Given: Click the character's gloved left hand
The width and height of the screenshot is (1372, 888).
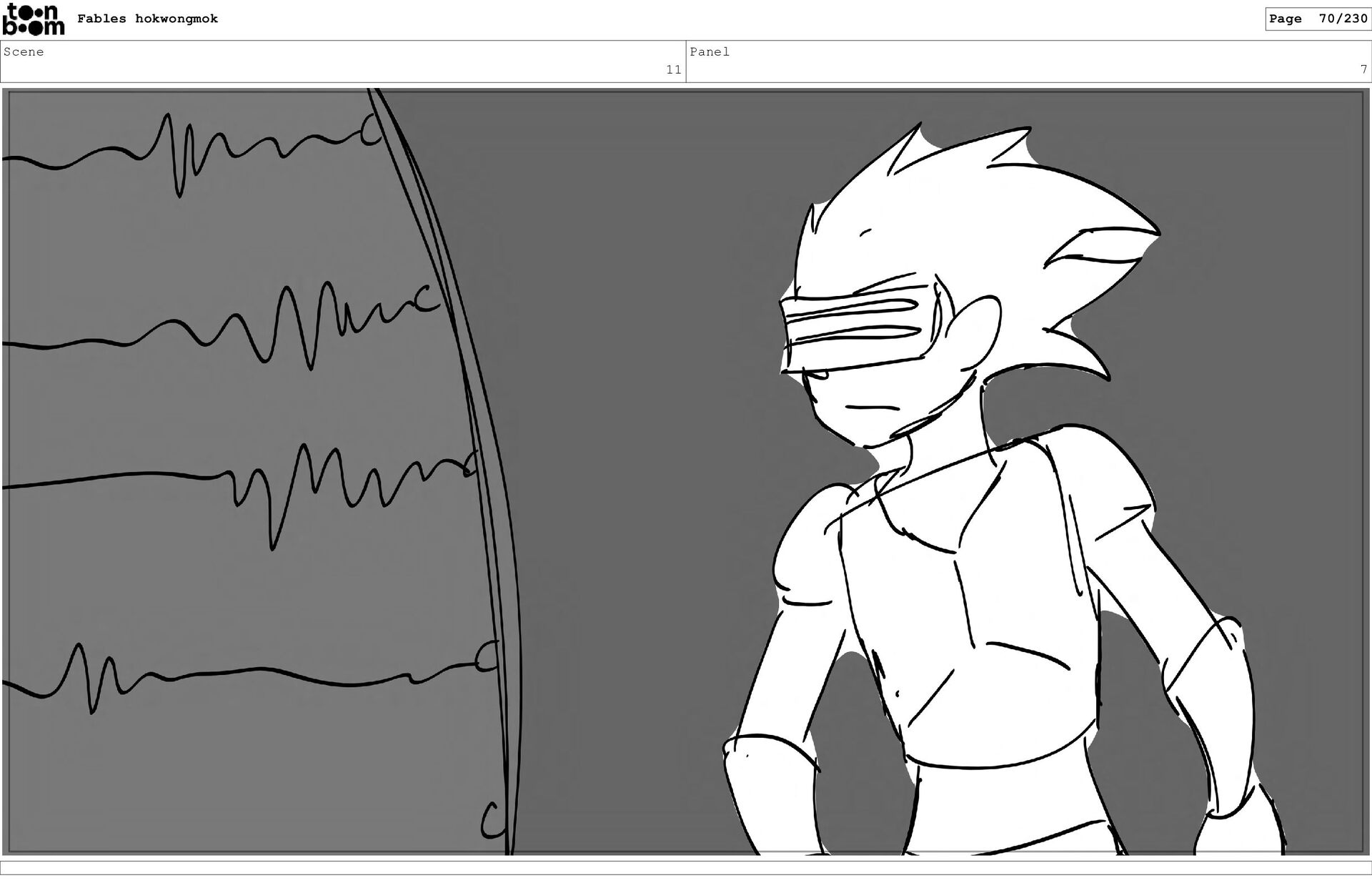Looking at the screenshot, I should pos(772,794).
